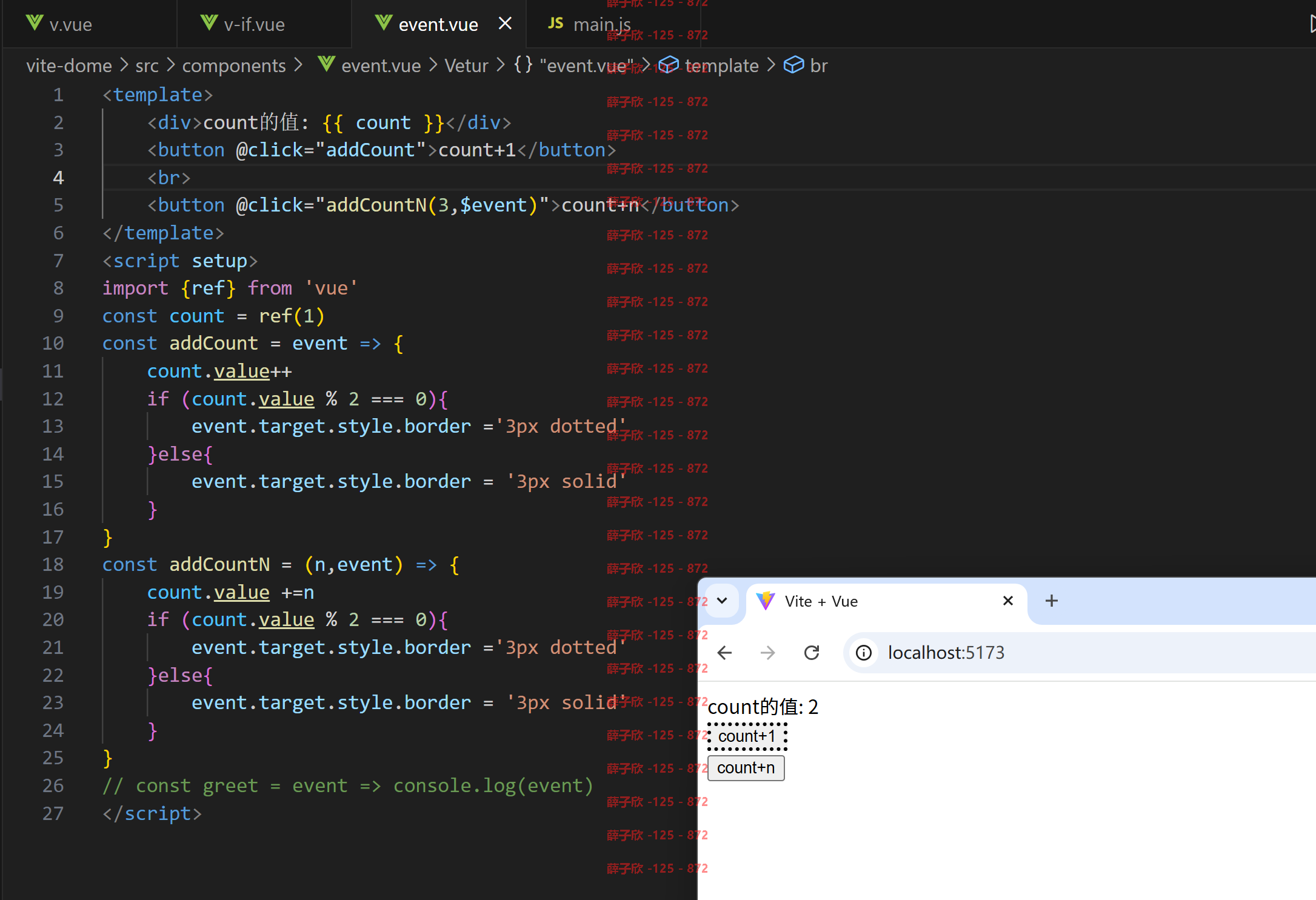Close the Vite + Vue browser tab
The image size is (1316, 900).
pos(1008,601)
